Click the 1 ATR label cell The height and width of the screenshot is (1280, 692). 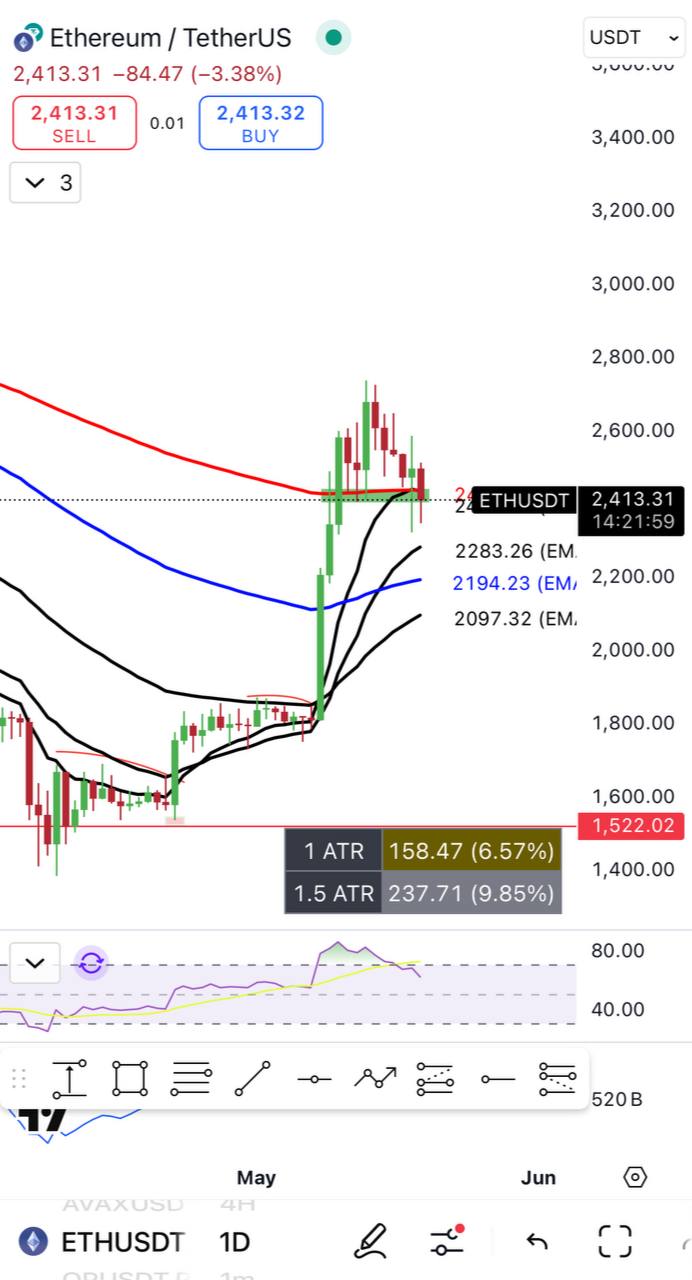tap(333, 851)
